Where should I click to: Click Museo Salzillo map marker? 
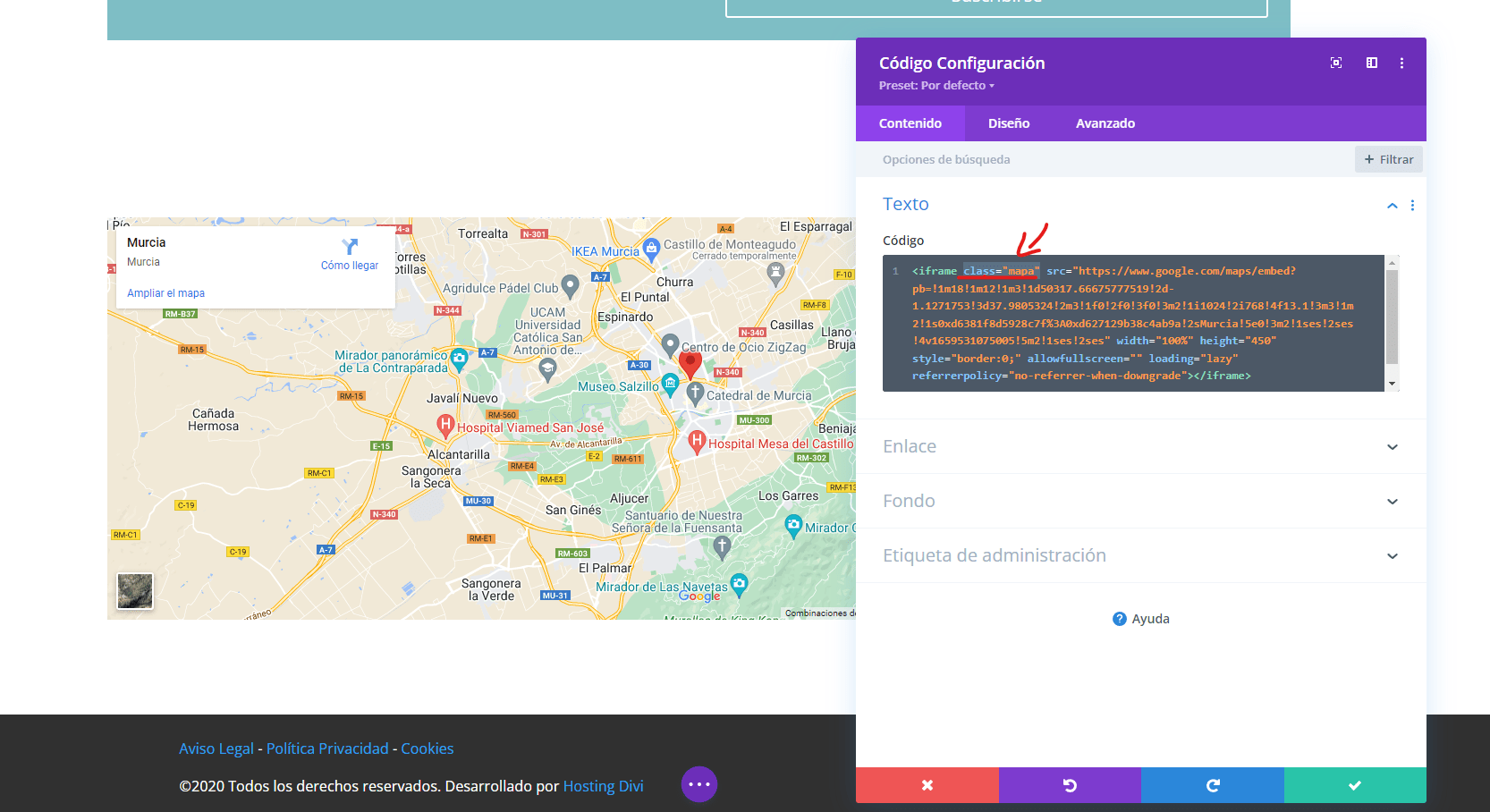(670, 385)
